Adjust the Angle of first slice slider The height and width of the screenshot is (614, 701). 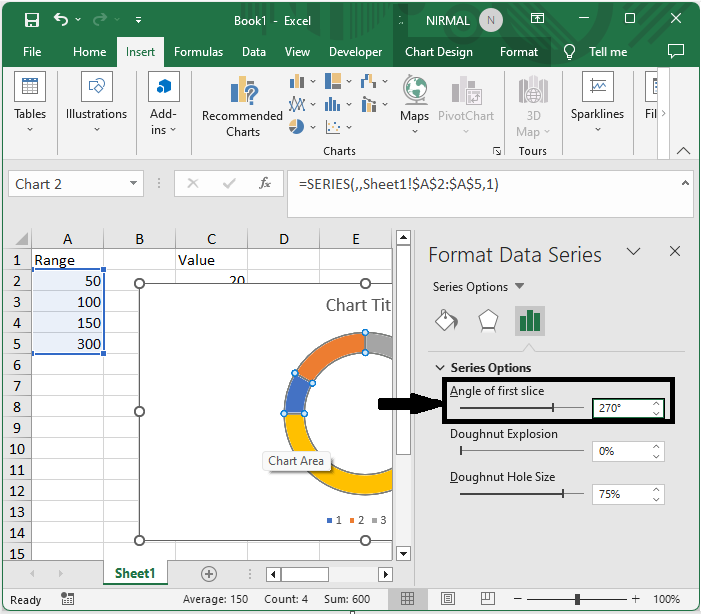553,408
